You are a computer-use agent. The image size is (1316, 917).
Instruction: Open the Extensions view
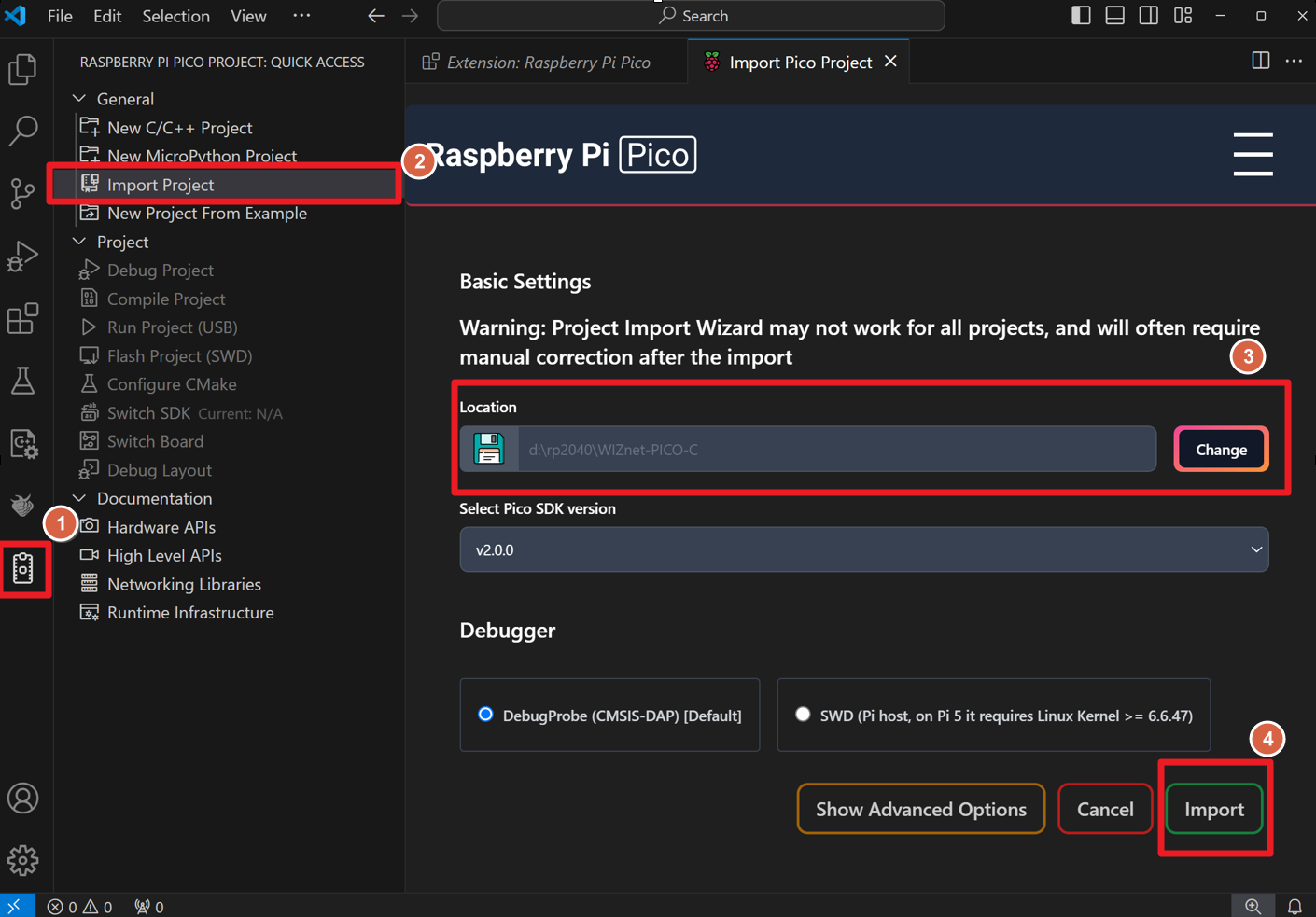pos(22,318)
